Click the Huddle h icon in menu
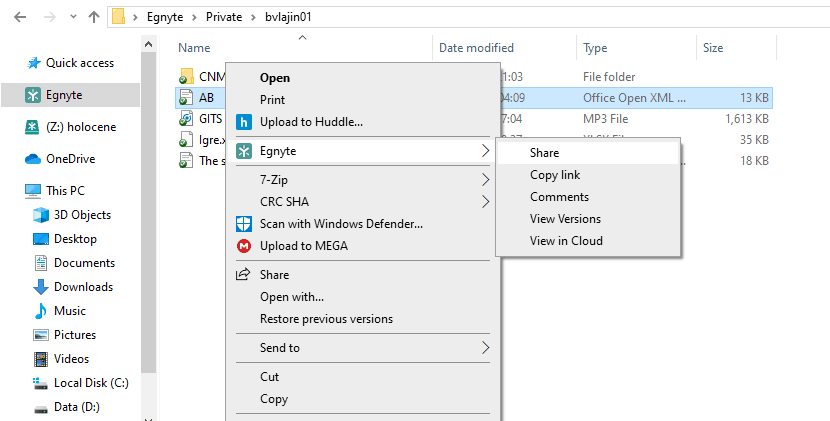The width and height of the screenshot is (830, 421). tap(243, 122)
